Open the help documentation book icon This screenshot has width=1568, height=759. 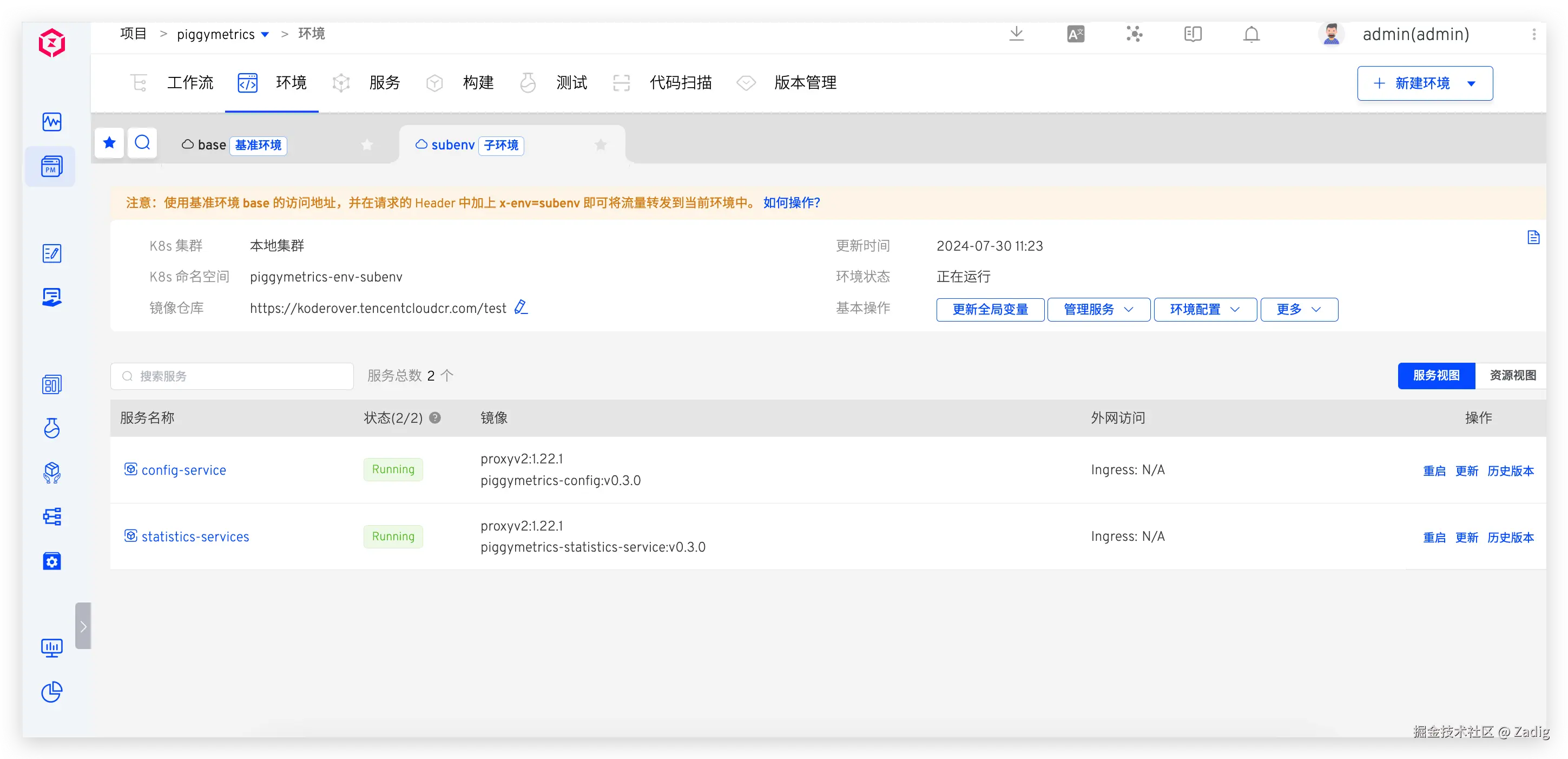click(1193, 34)
